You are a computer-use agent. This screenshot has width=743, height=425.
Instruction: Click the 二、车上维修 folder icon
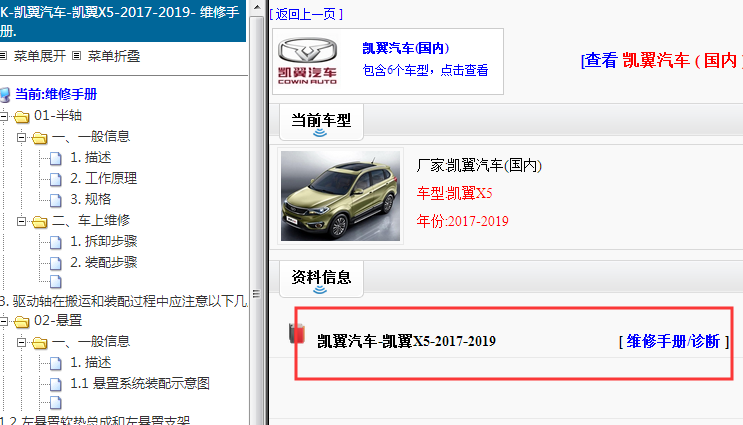40,221
